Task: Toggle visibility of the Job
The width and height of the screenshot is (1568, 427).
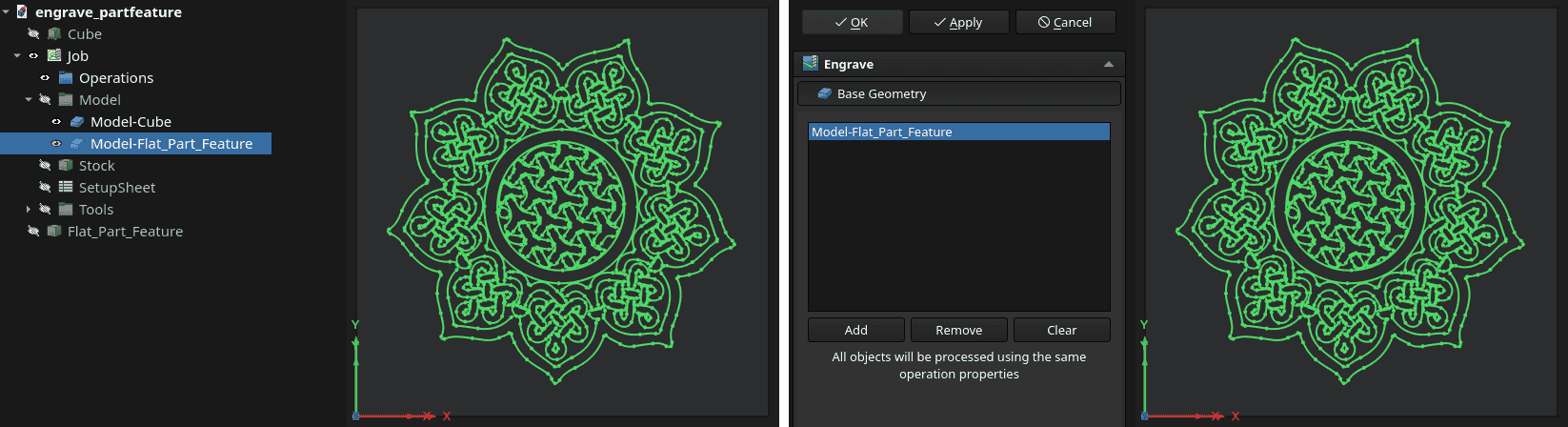Action: tap(33, 56)
